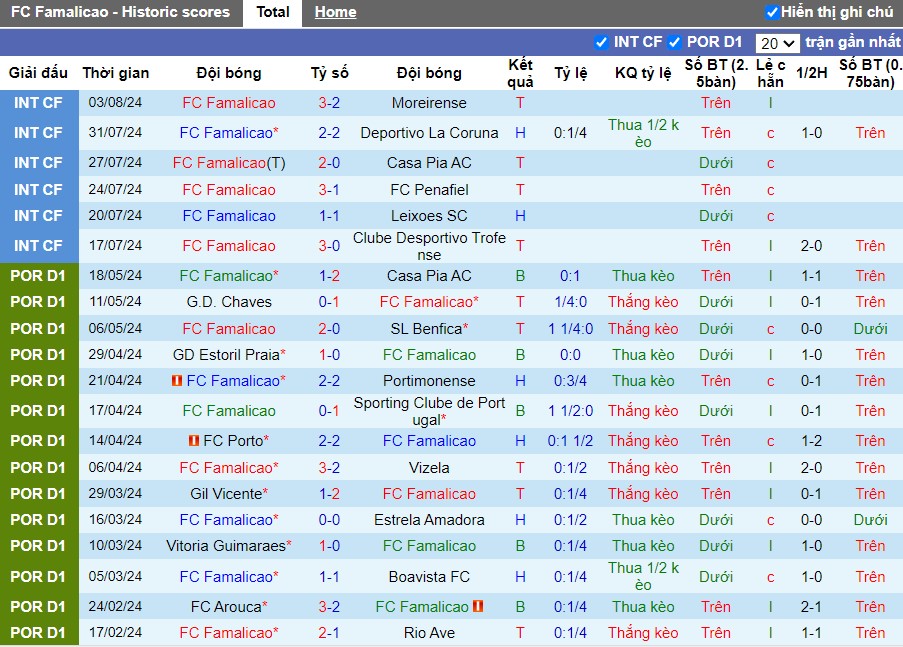
Task: Click 'Thắng kèo' in the G.D. Chaves row
Action: 643,302
